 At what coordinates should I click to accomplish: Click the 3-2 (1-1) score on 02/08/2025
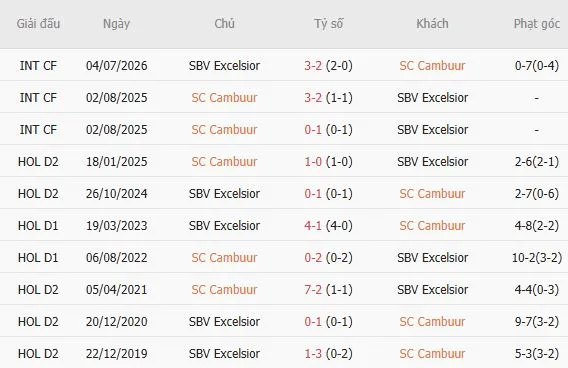tap(328, 98)
